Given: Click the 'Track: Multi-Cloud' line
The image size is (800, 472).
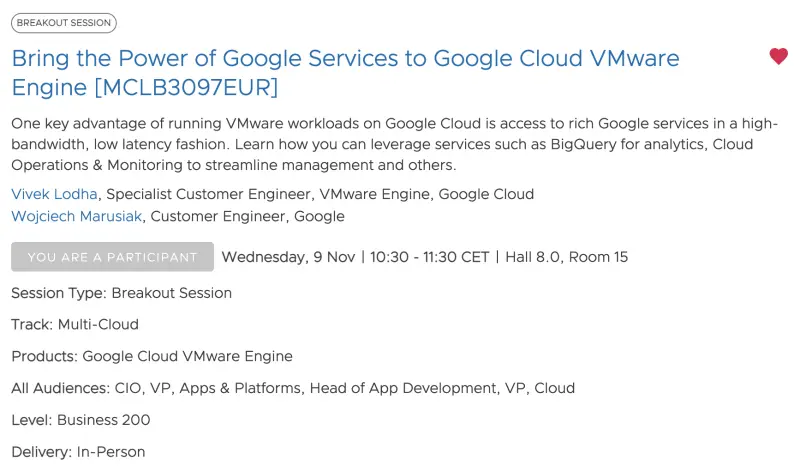Looking at the screenshot, I should pos(75,324).
